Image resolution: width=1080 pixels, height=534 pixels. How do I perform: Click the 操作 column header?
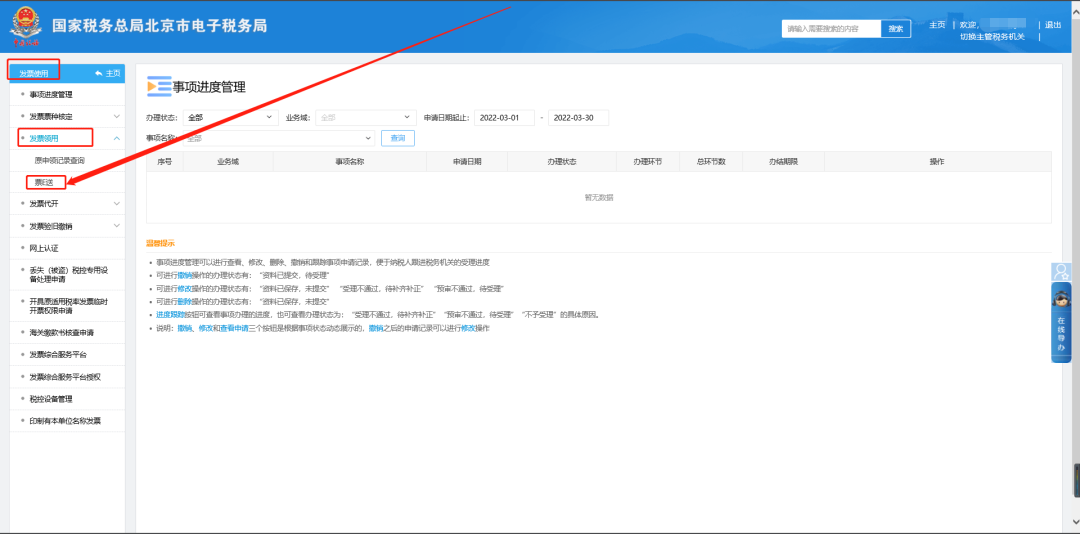click(x=937, y=161)
